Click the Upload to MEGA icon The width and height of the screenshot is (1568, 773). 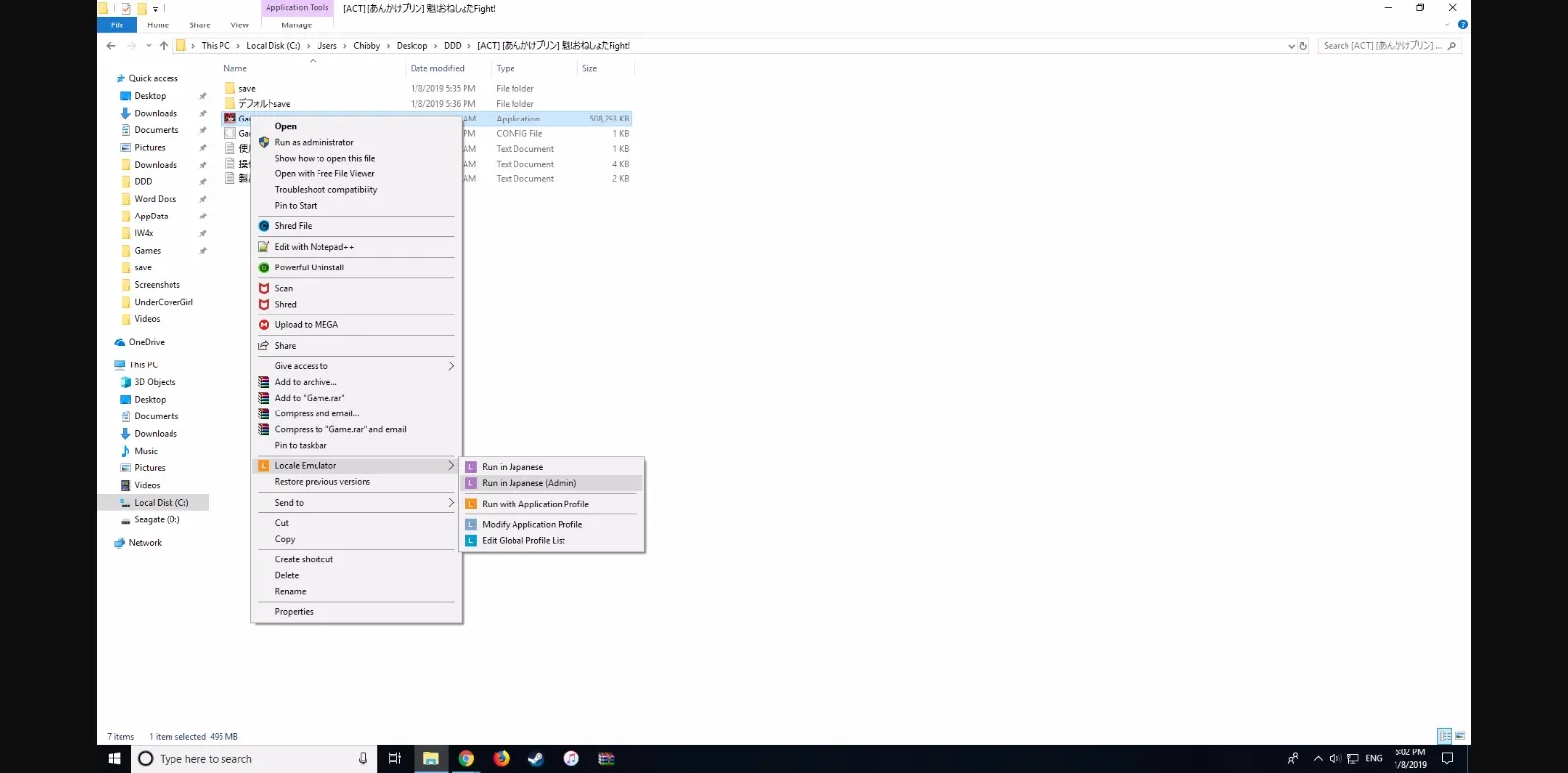tap(264, 325)
